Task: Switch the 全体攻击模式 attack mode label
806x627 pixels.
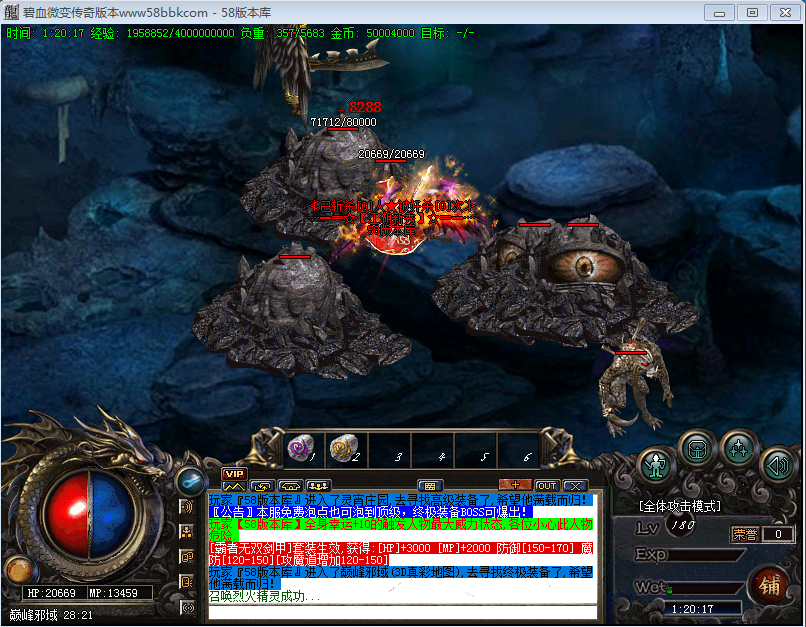Action: [680, 507]
